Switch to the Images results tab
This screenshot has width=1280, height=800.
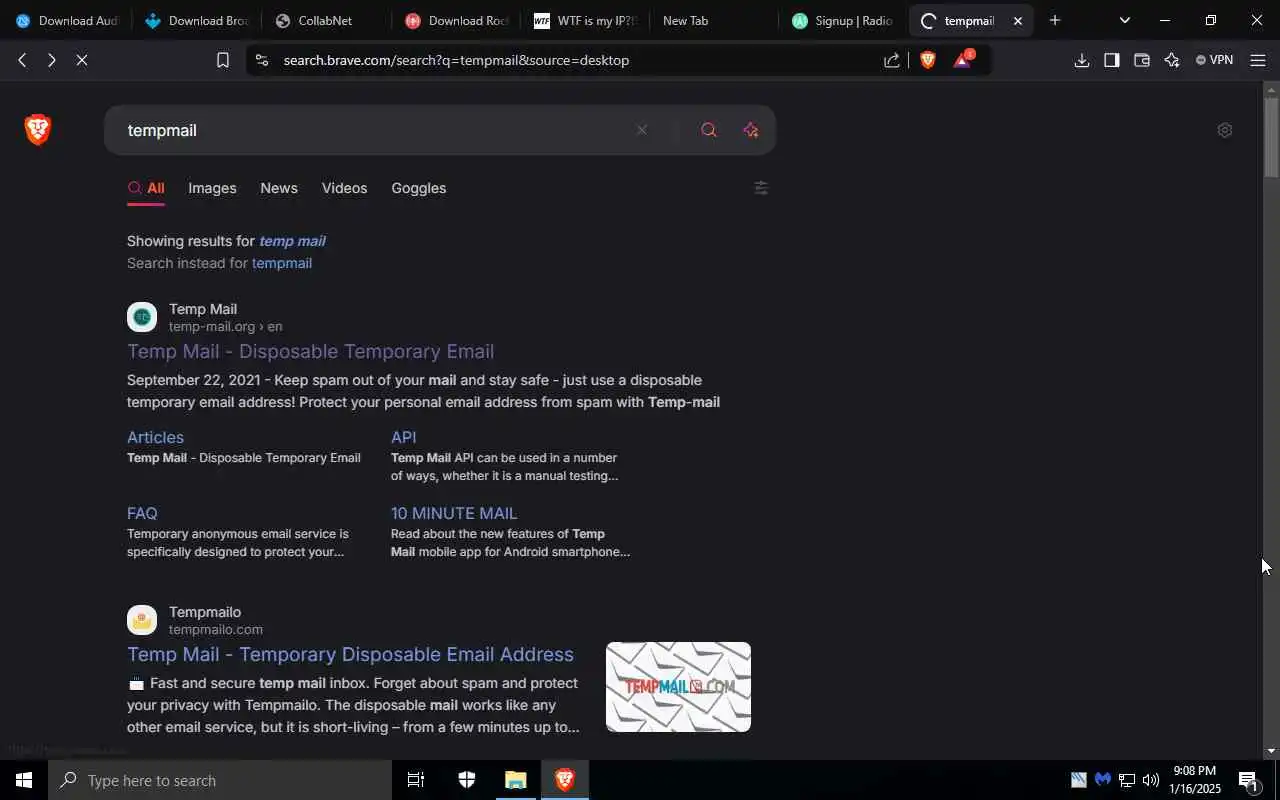212,188
